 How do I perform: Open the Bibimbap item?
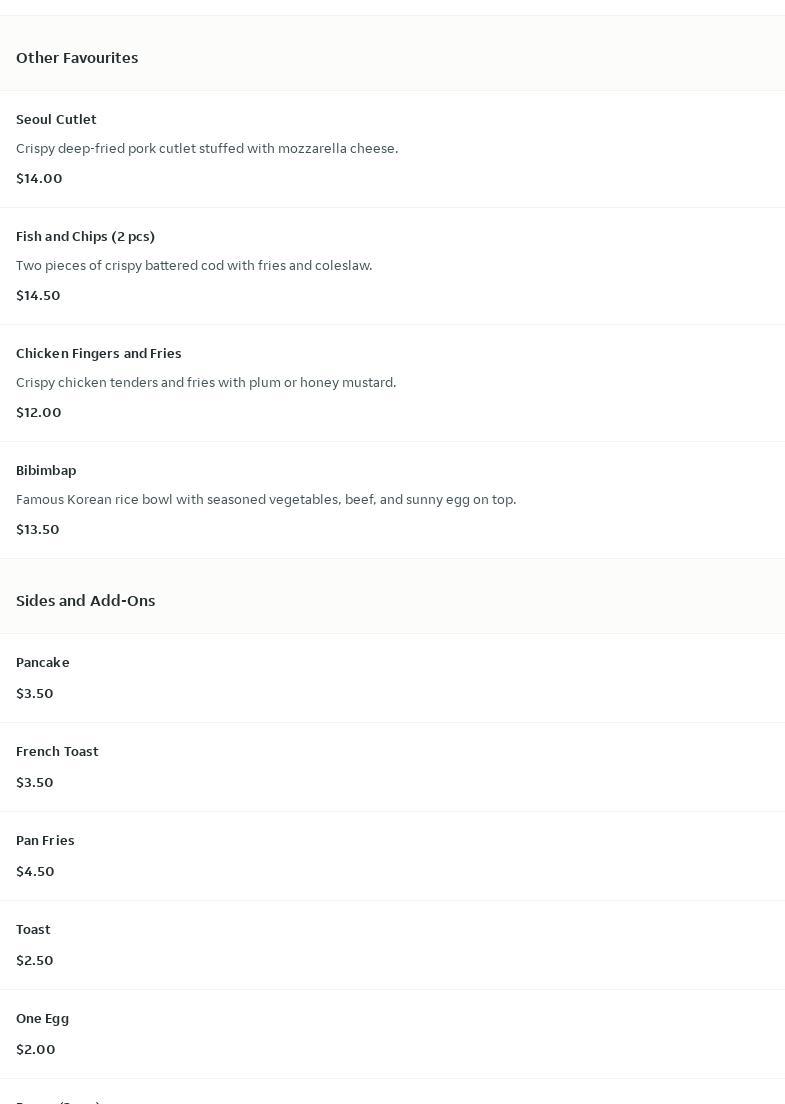click(x=46, y=470)
